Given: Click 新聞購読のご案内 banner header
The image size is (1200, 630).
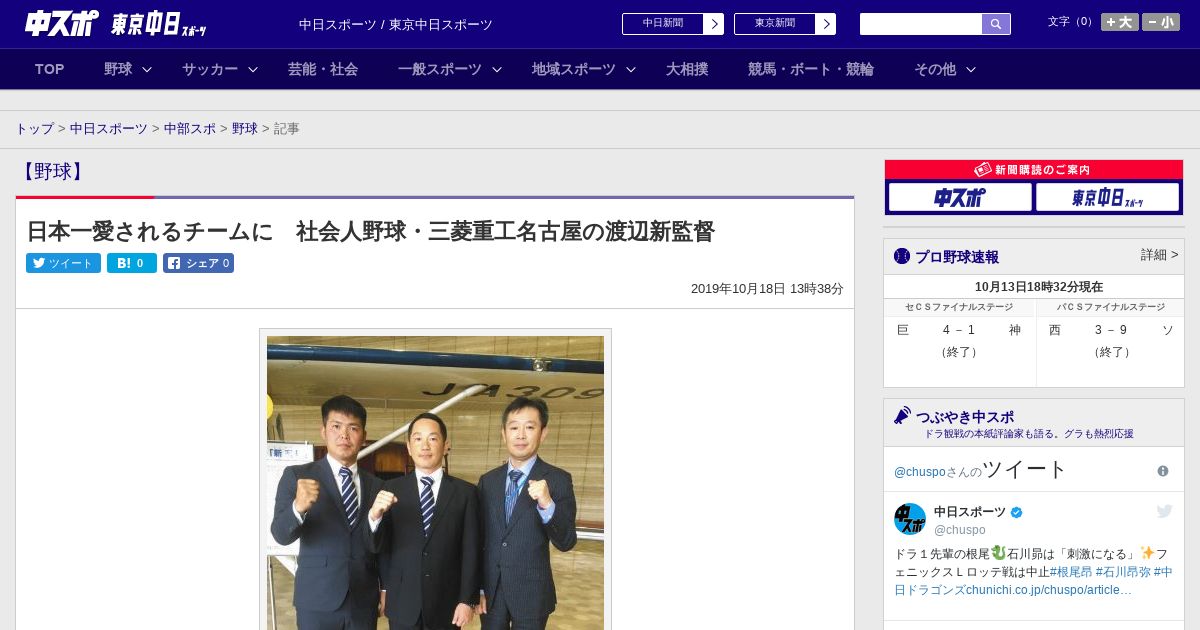Looking at the screenshot, I should click(x=1034, y=170).
